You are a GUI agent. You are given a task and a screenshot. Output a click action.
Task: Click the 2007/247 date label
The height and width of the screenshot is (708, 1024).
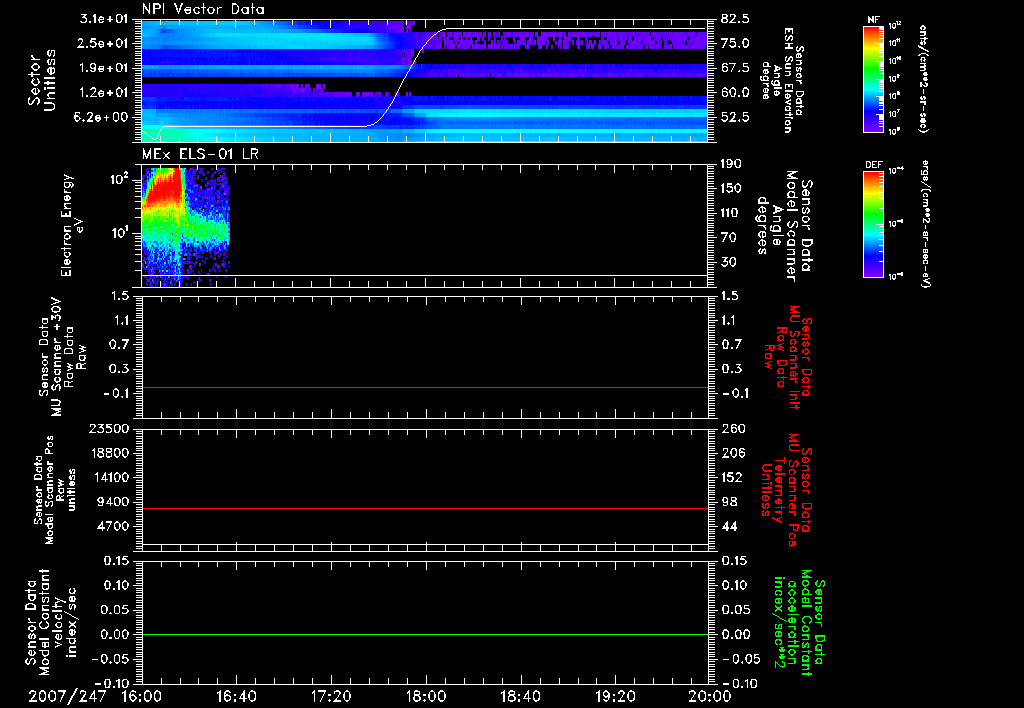coord(67,696)
